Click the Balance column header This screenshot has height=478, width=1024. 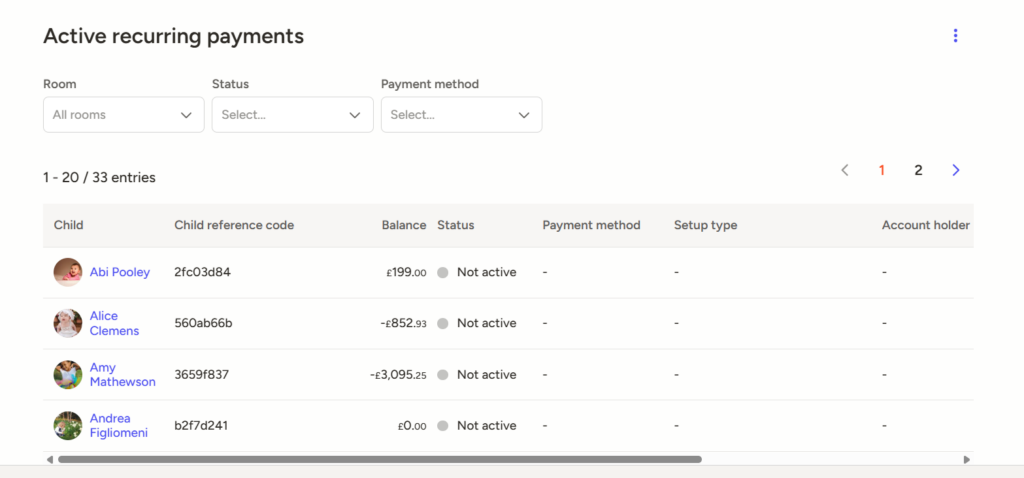click(x=404, y=225)
